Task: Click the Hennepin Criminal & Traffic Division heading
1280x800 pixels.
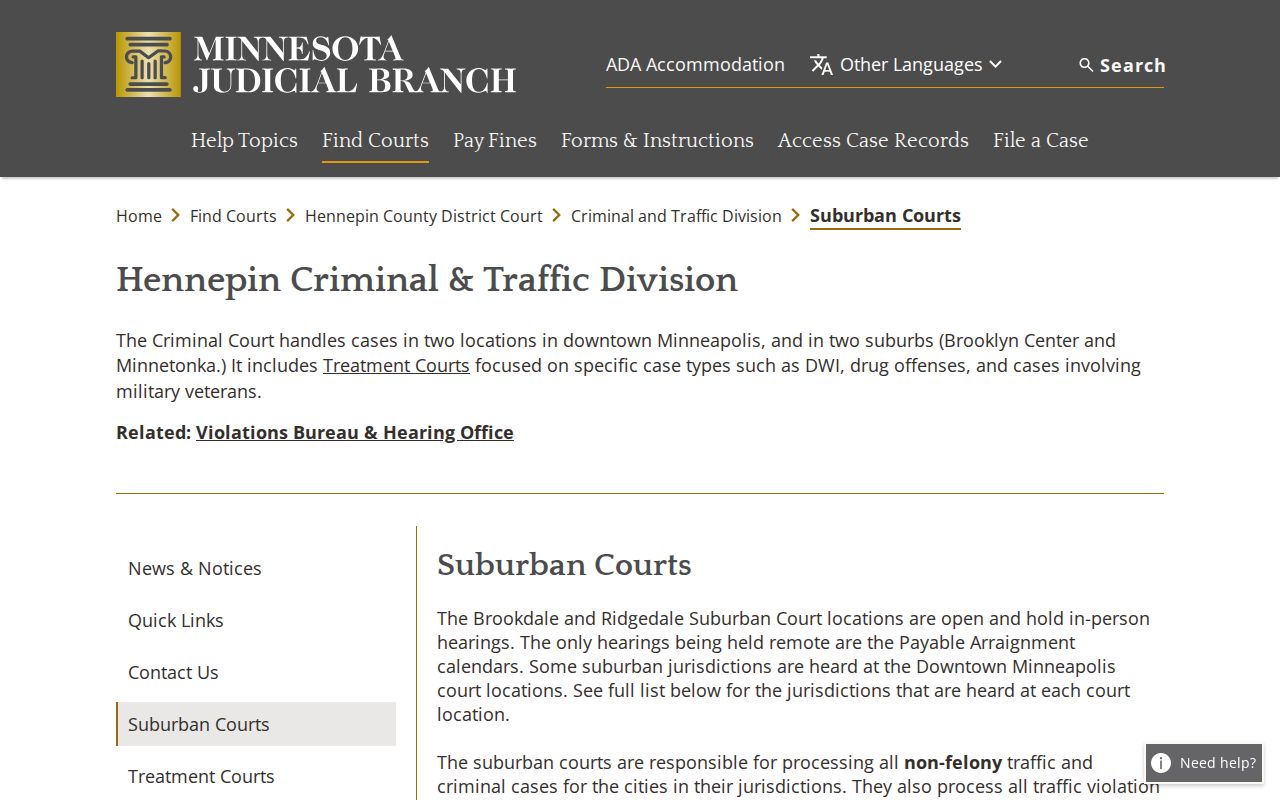Action: point(427,280)
